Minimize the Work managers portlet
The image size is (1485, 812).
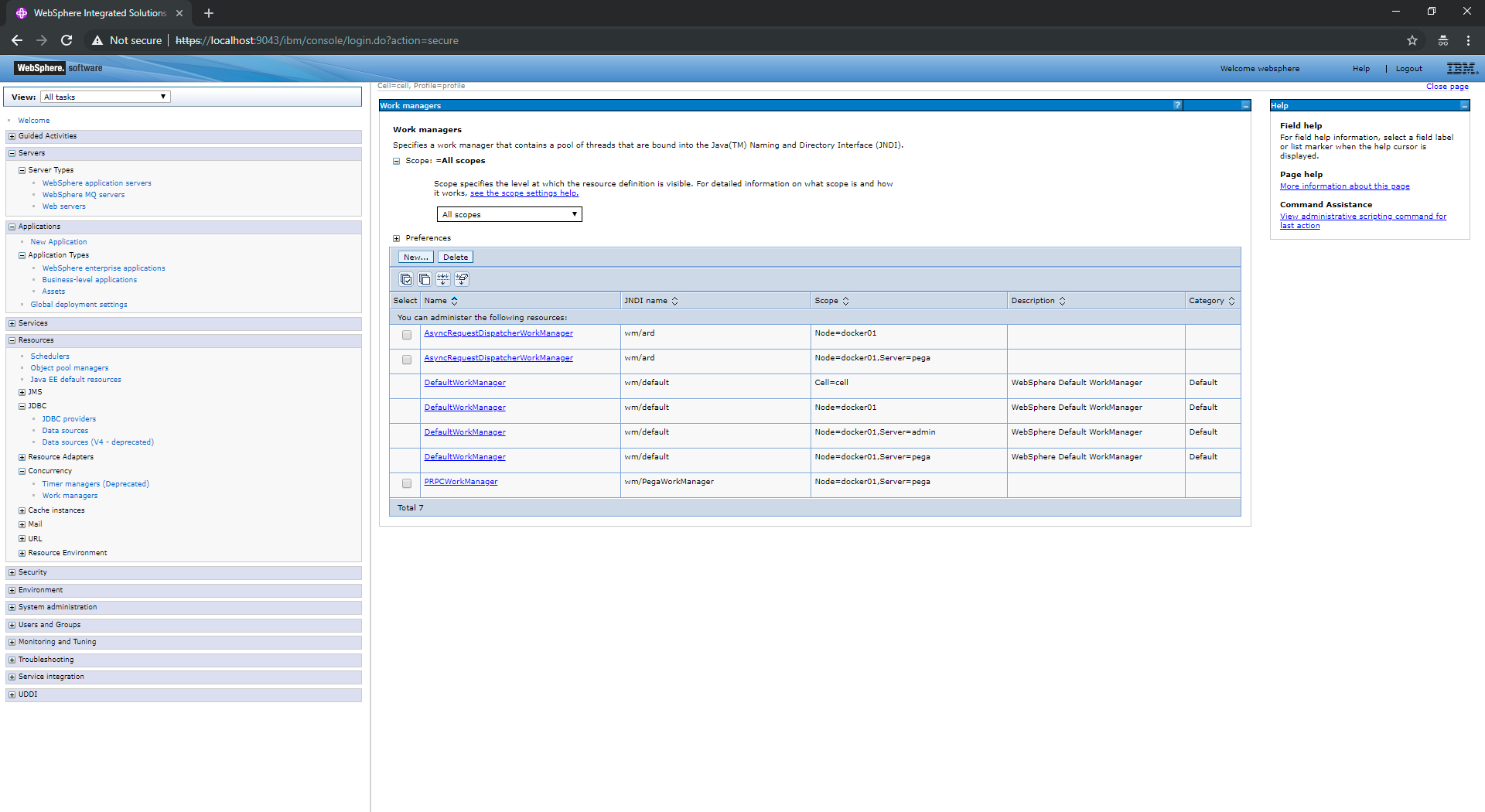click(x=1245, y=105)
